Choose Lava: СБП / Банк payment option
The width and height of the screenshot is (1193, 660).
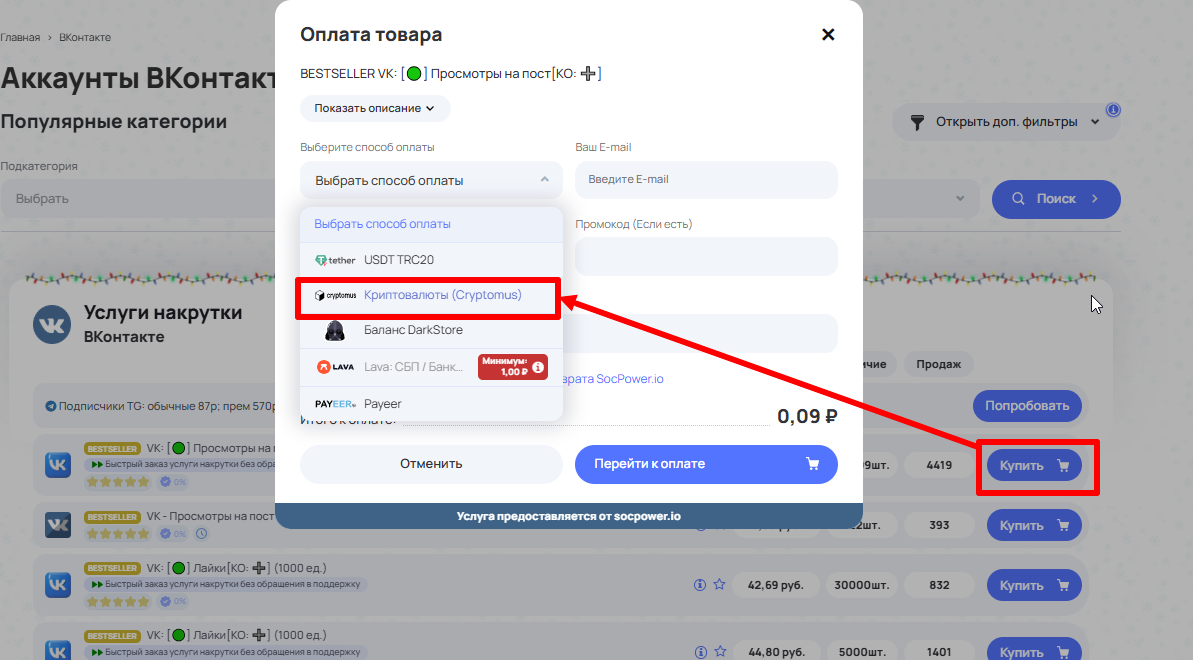[x=431, y=367]
